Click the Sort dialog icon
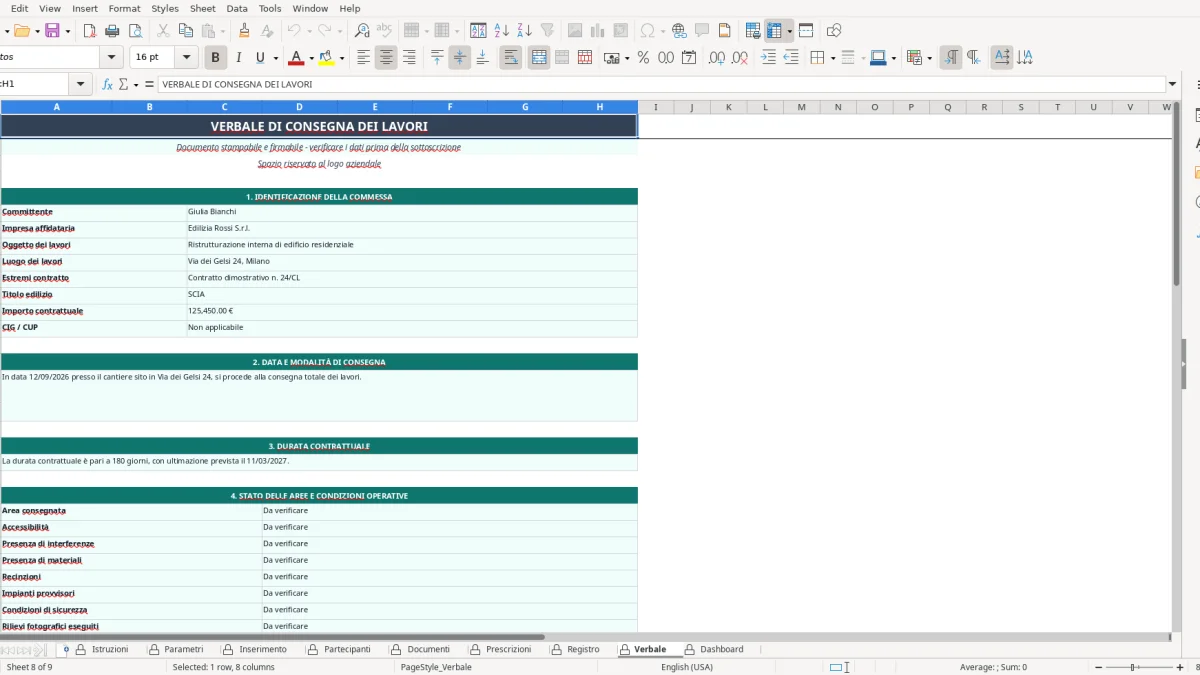The height and width of the screenshot is (675, 1200). coord(479,31)
